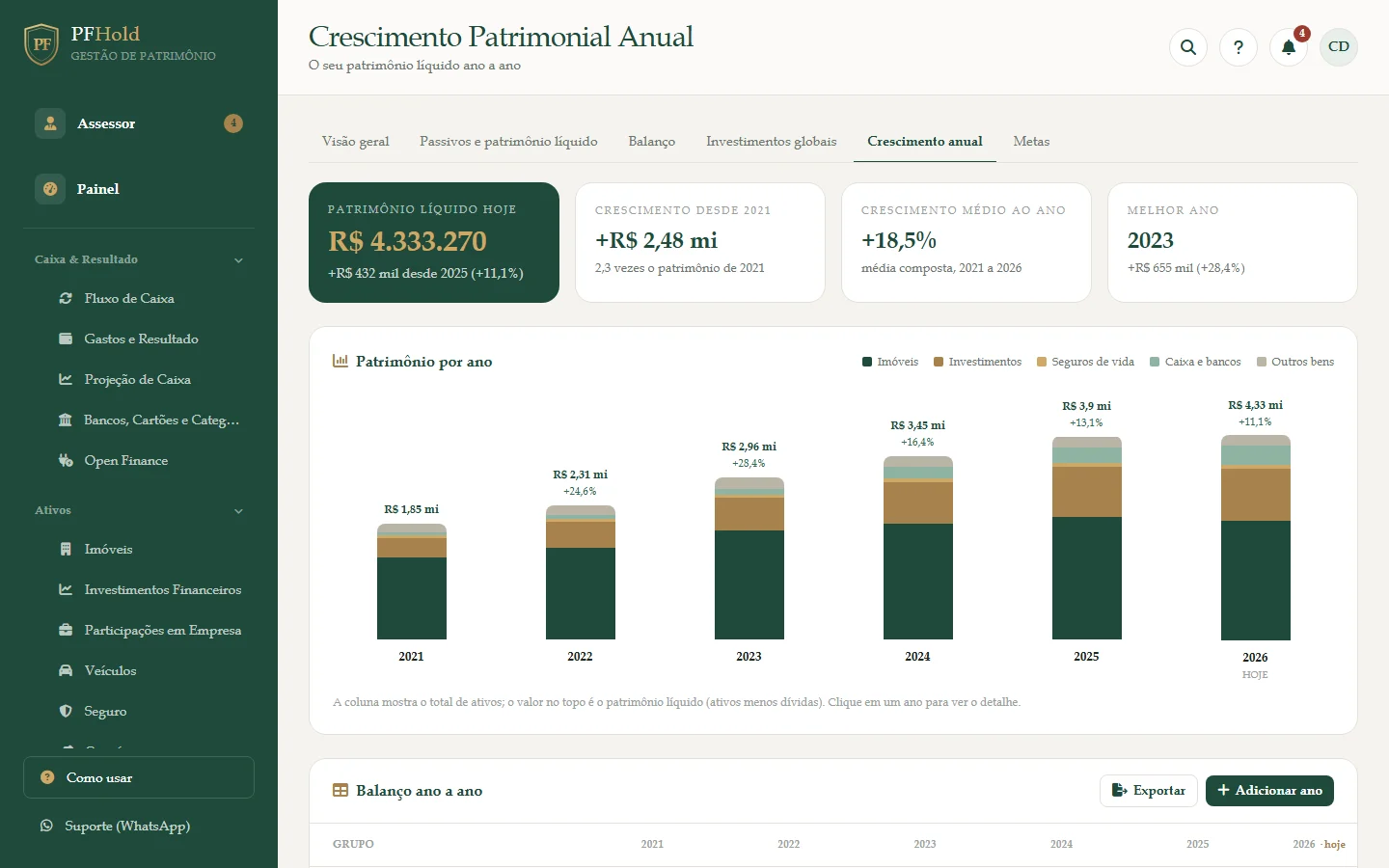
Task: Open the CD user avatar
Action: [1339, 46]
